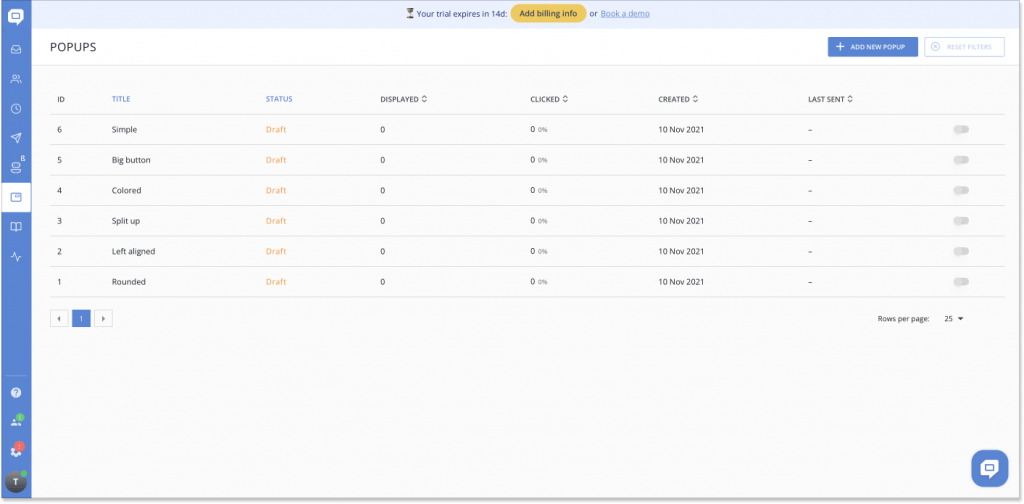Go to next page arrow in pagination
The width and height of the screenshot is (1024, 504).
[103, 319]
